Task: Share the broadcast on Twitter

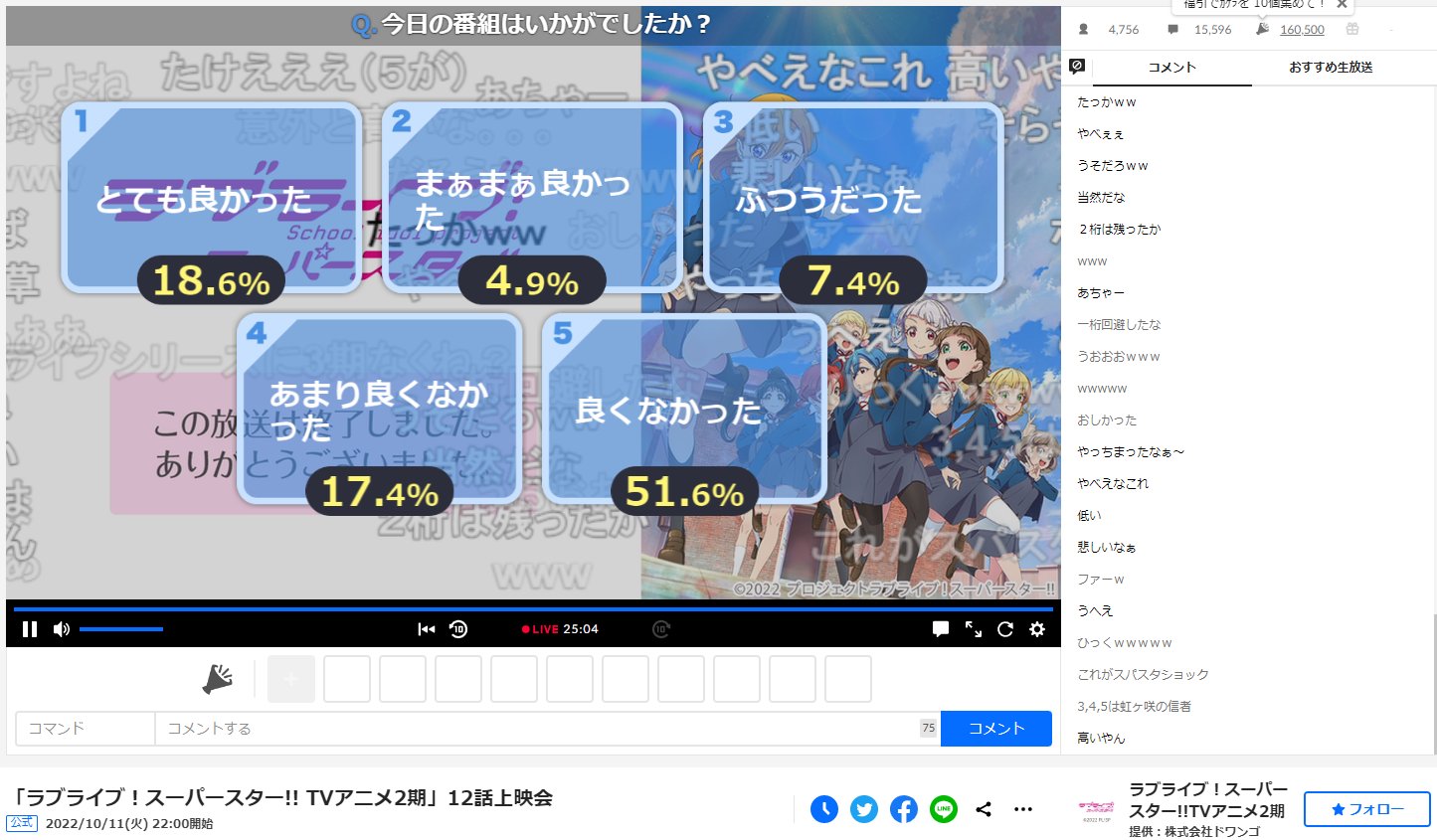Action: point(864,809)
